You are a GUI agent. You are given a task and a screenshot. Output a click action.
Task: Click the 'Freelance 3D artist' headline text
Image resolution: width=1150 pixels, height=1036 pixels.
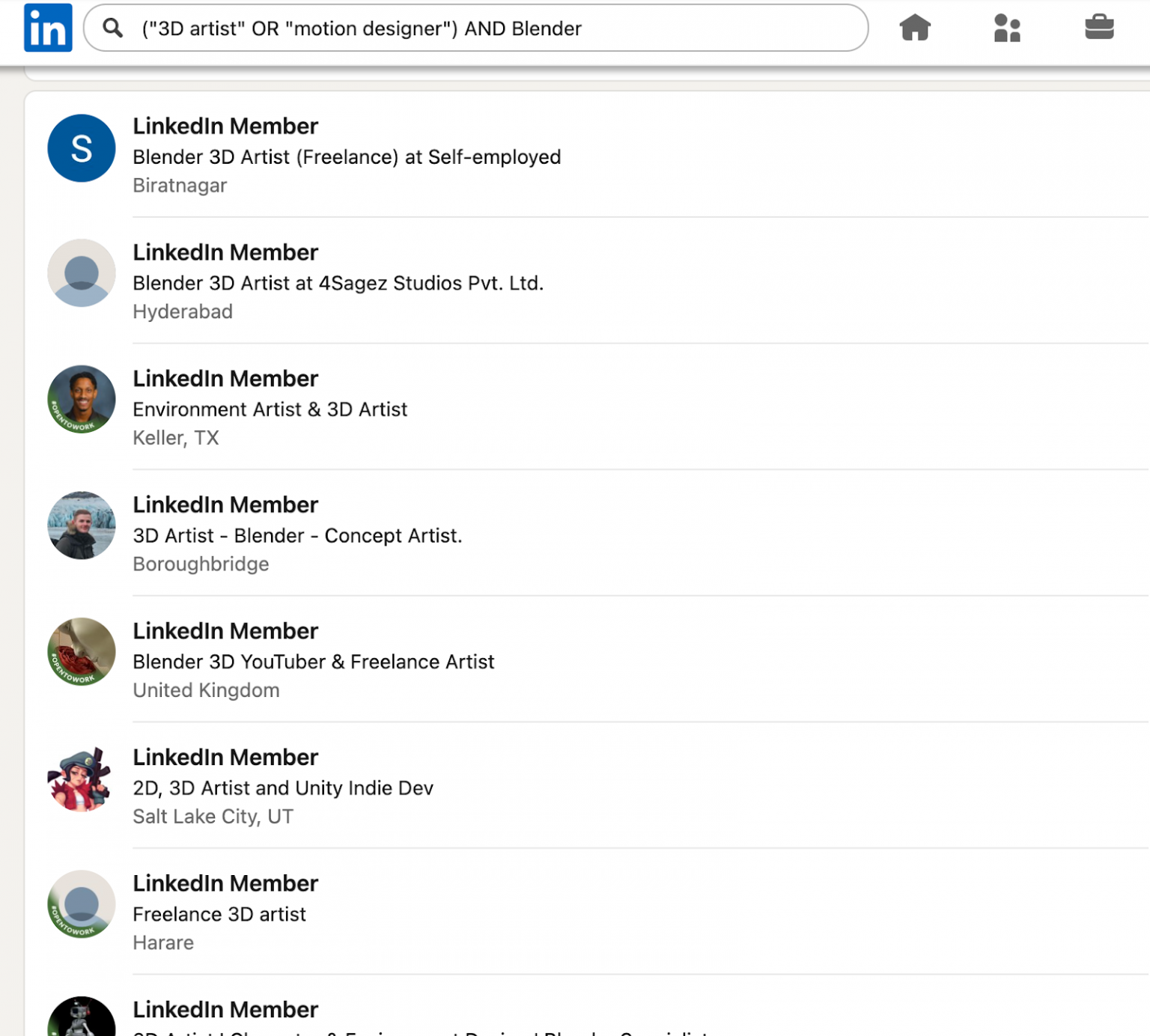tap(219, 914)
